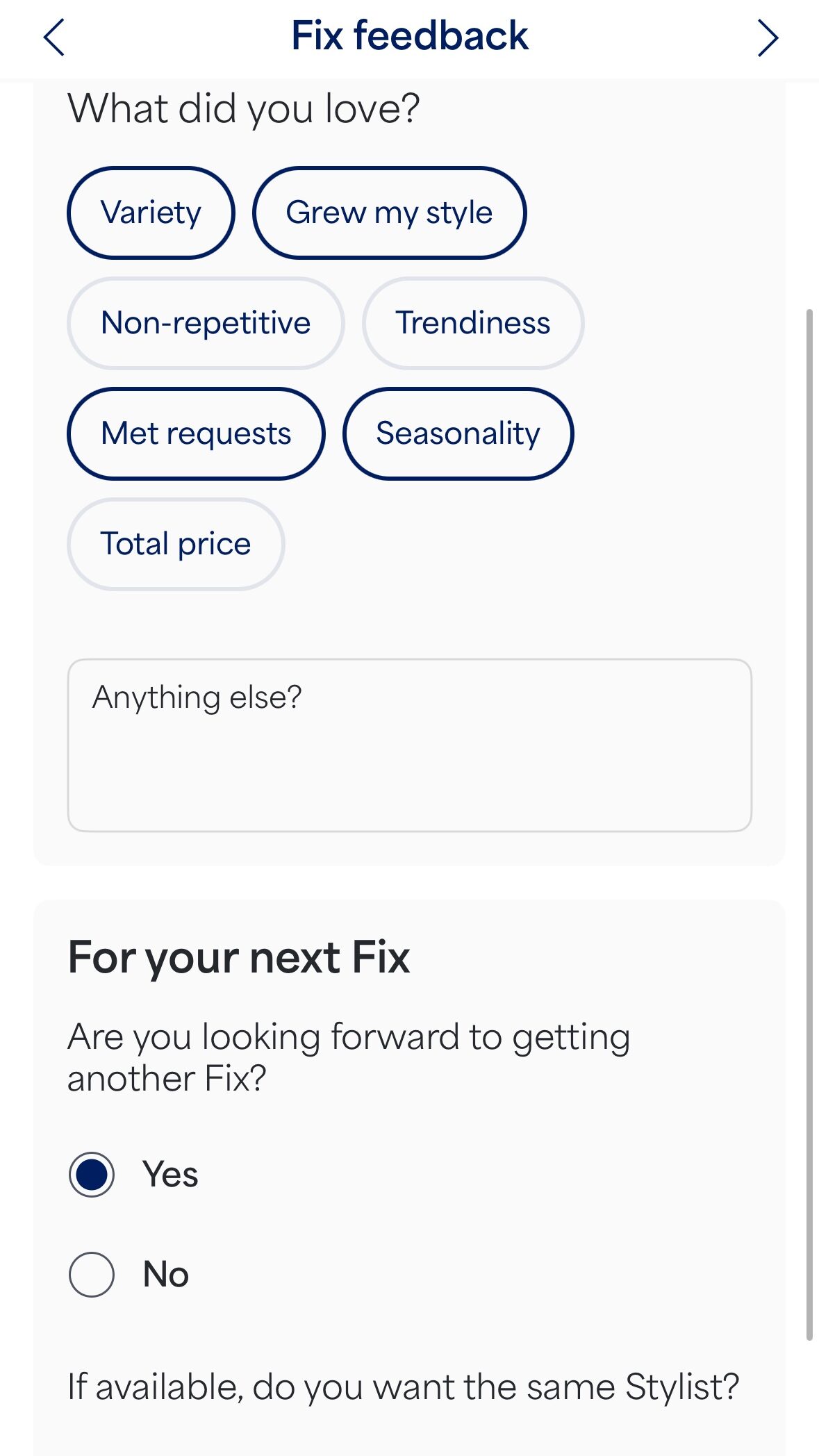
Task: Pick the 'Total price' chip
Action: pyautogui.click(x=176, y=544)
